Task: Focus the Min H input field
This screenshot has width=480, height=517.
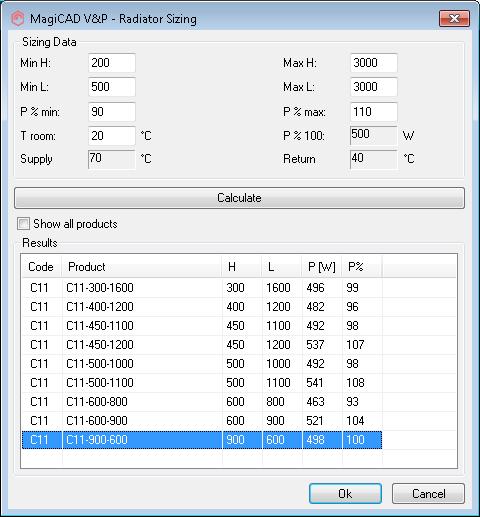Action: pyautogui.click(x=112, y=63)
